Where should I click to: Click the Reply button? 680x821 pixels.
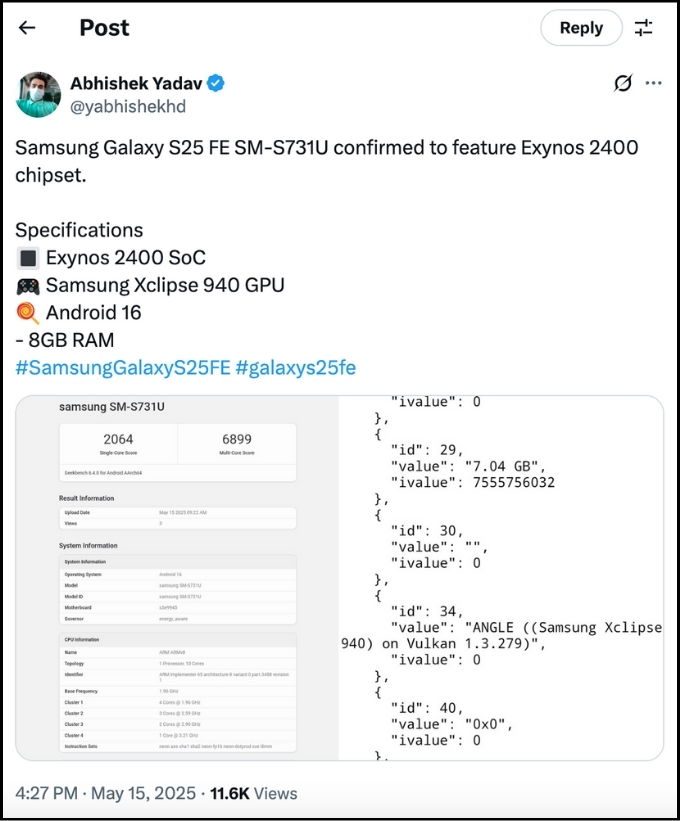pos(581,28)
